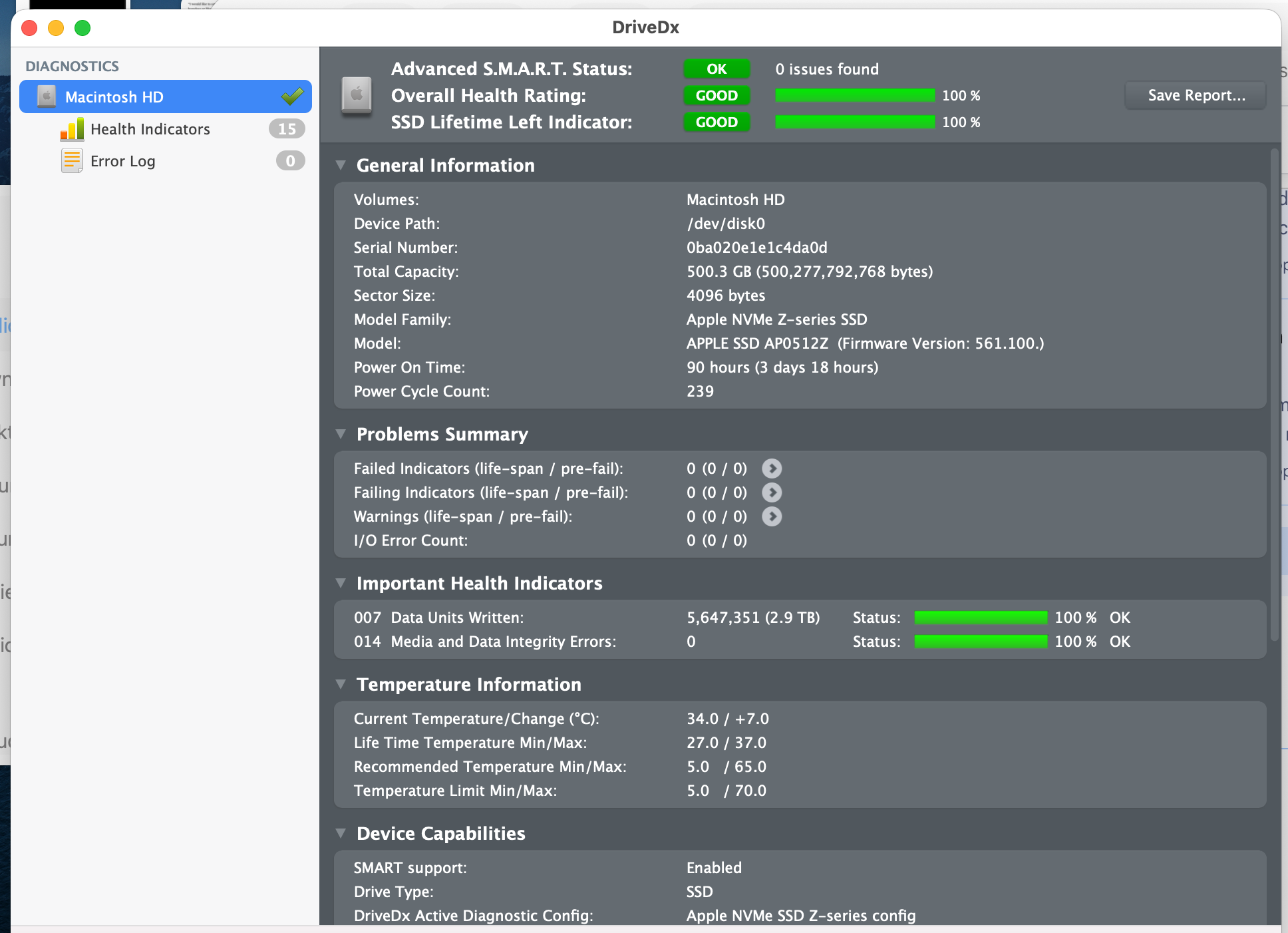Click Temperature Limit value 5.0 / 70.0
Viewport: 1288px width, 933px height.
[x=726, y=791]
